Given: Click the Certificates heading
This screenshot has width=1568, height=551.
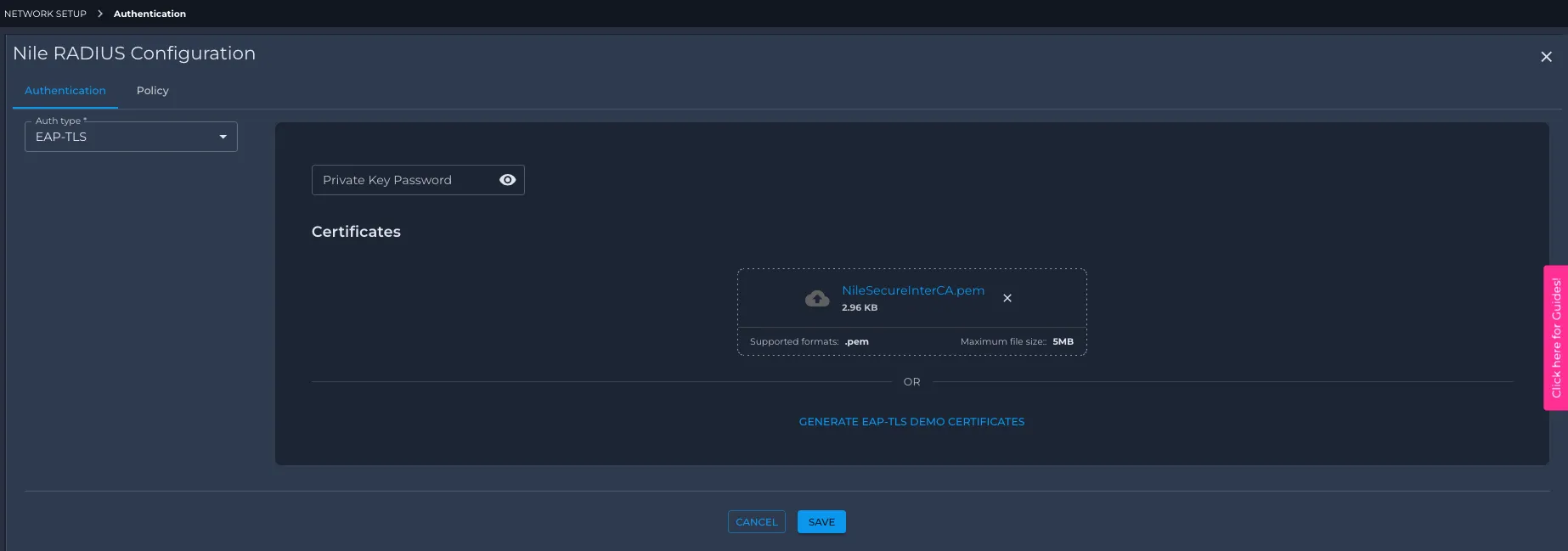Looking at the screenshot, I should point(356,232).
